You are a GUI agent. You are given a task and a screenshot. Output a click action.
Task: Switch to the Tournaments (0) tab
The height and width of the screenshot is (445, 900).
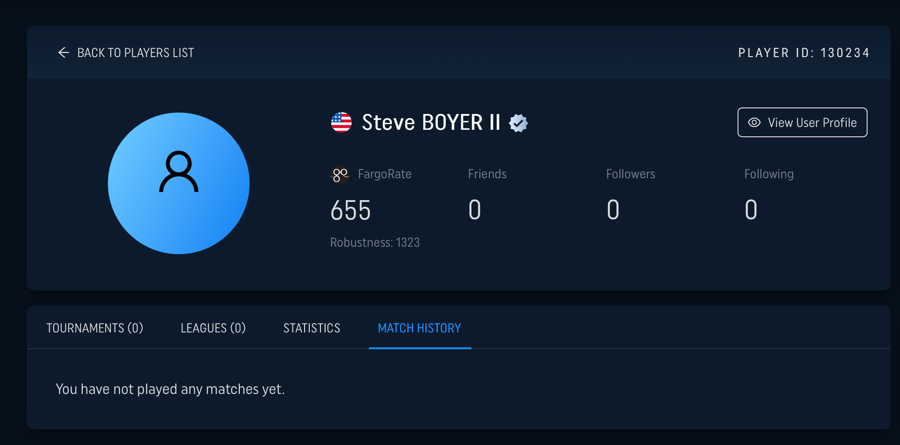coord(95,328)
